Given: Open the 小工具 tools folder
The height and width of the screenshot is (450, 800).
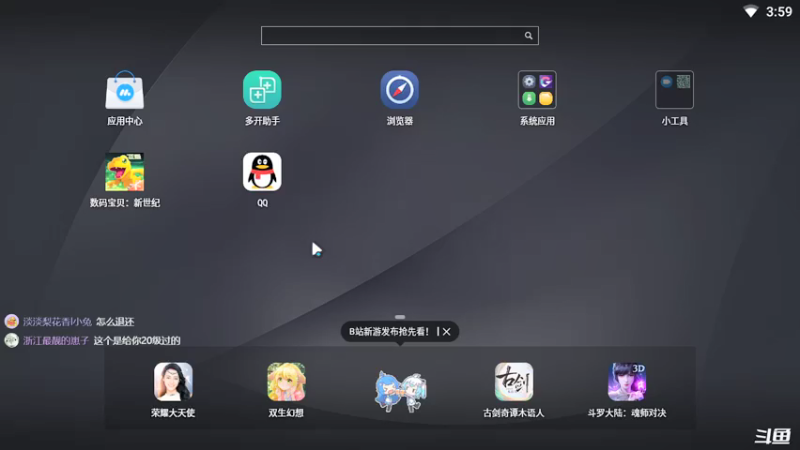Looking at the screenshot, I should coord(674,90).
